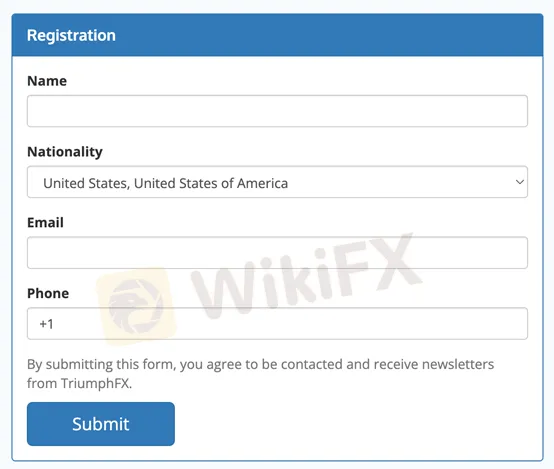
Task: Focus the Name input field
Action: (277, 111)
